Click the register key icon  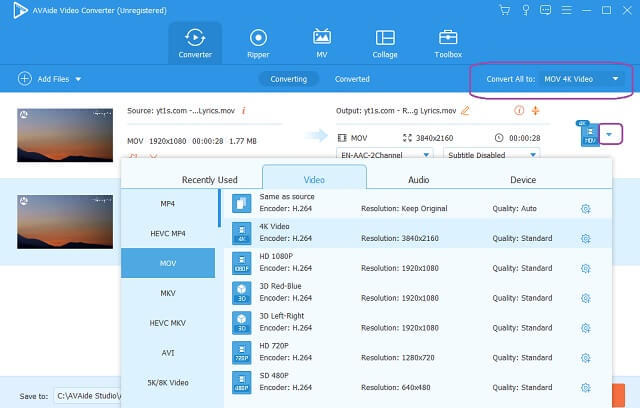(x=526, y=10)
